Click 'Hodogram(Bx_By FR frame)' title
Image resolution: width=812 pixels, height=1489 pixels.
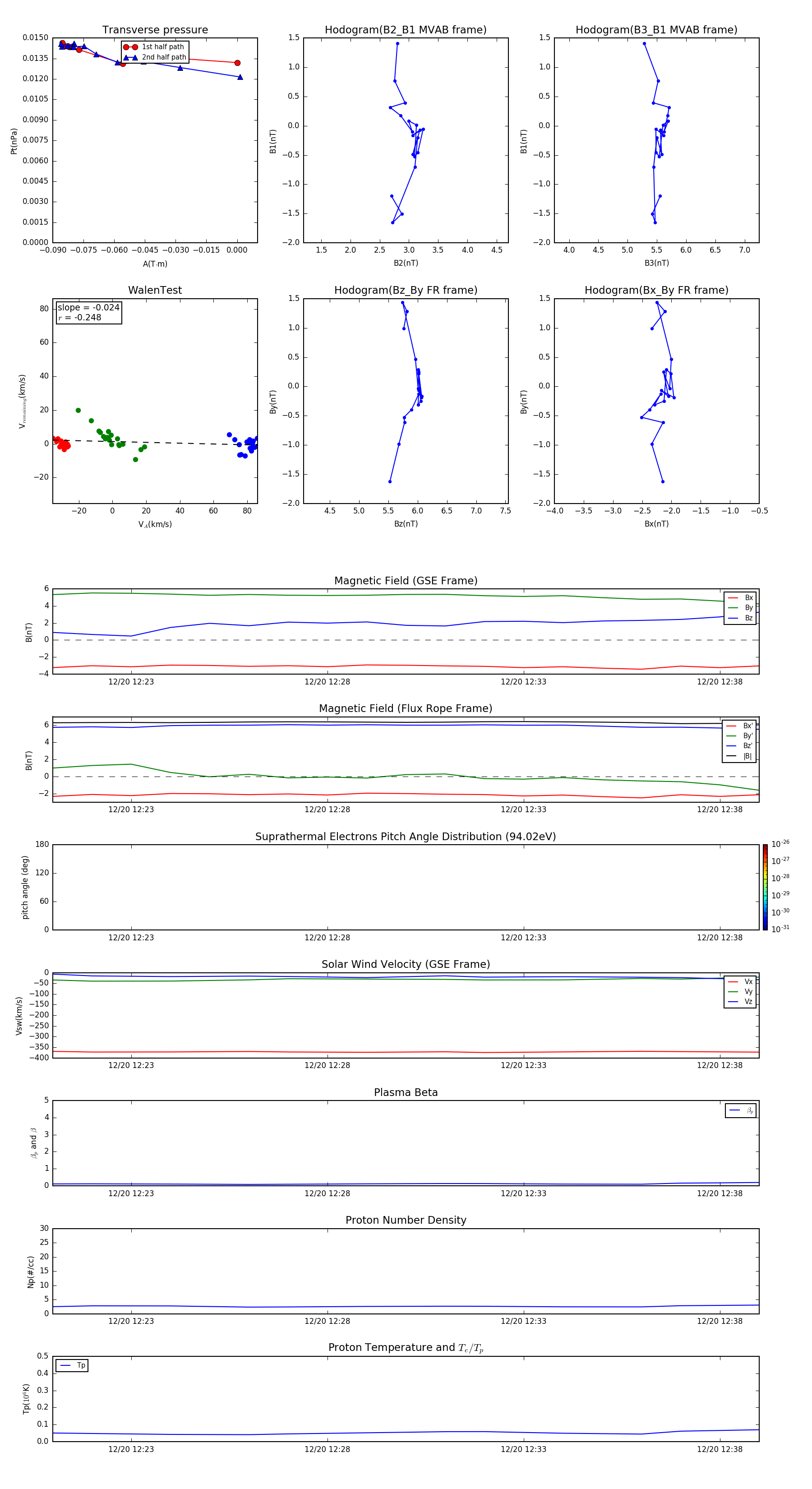pyautogui.click(x=656, y=290)
